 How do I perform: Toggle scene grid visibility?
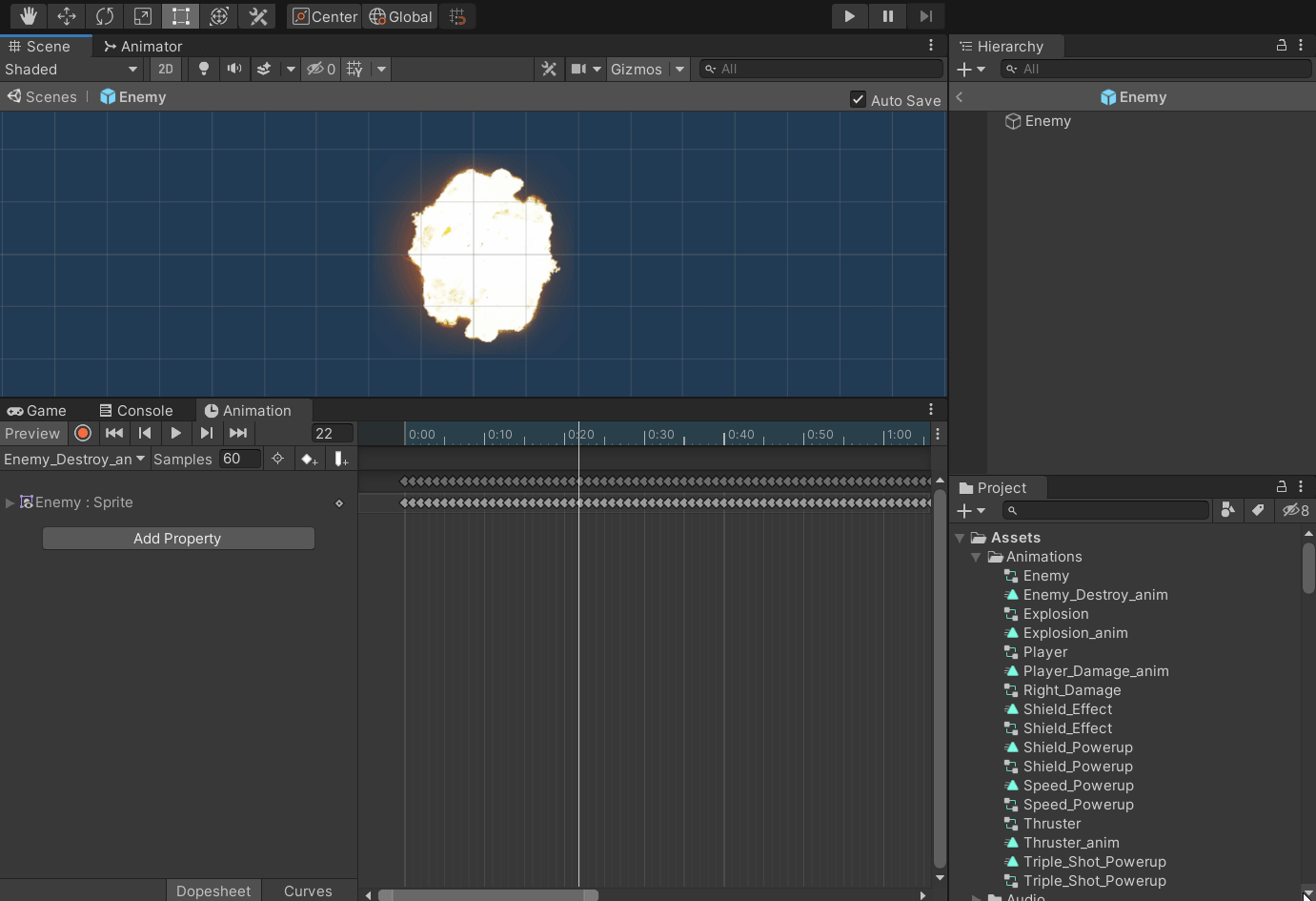point(354,69)
